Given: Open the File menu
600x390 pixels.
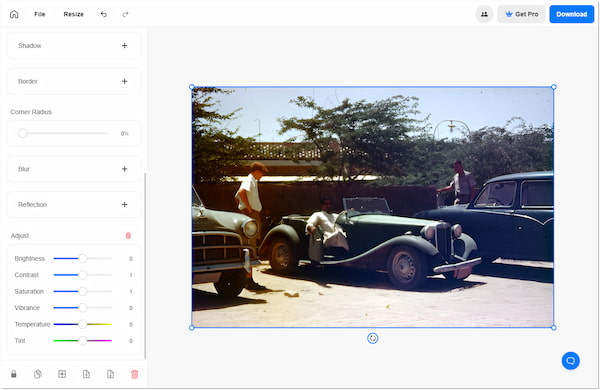Looking at the screenshot, I should tap(40, 14).
